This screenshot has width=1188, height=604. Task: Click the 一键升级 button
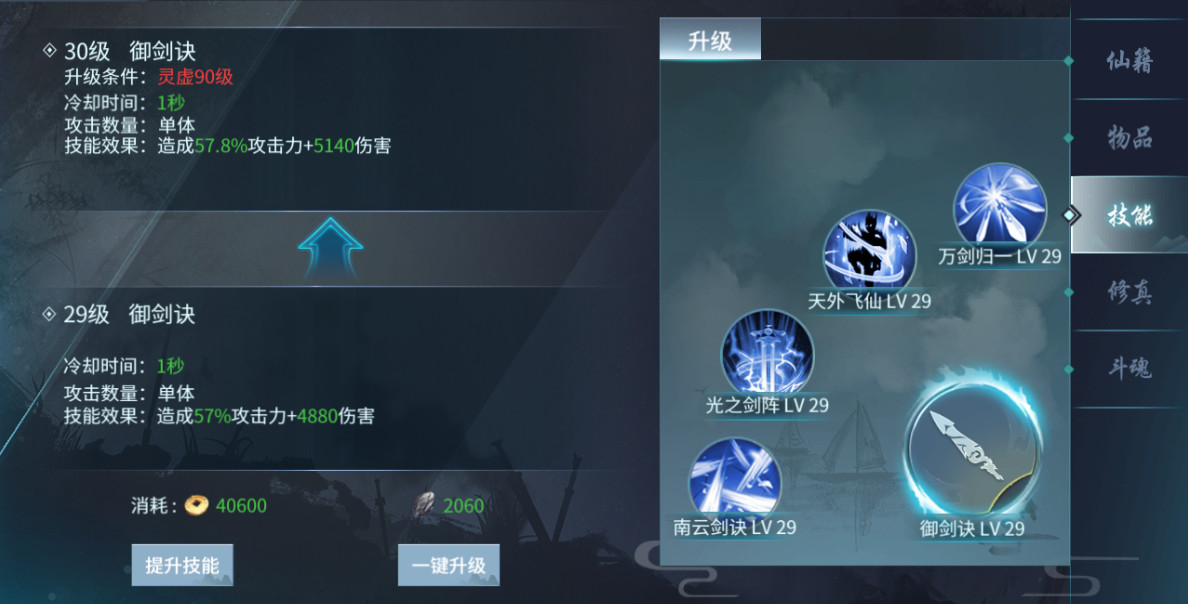point(449,565)
